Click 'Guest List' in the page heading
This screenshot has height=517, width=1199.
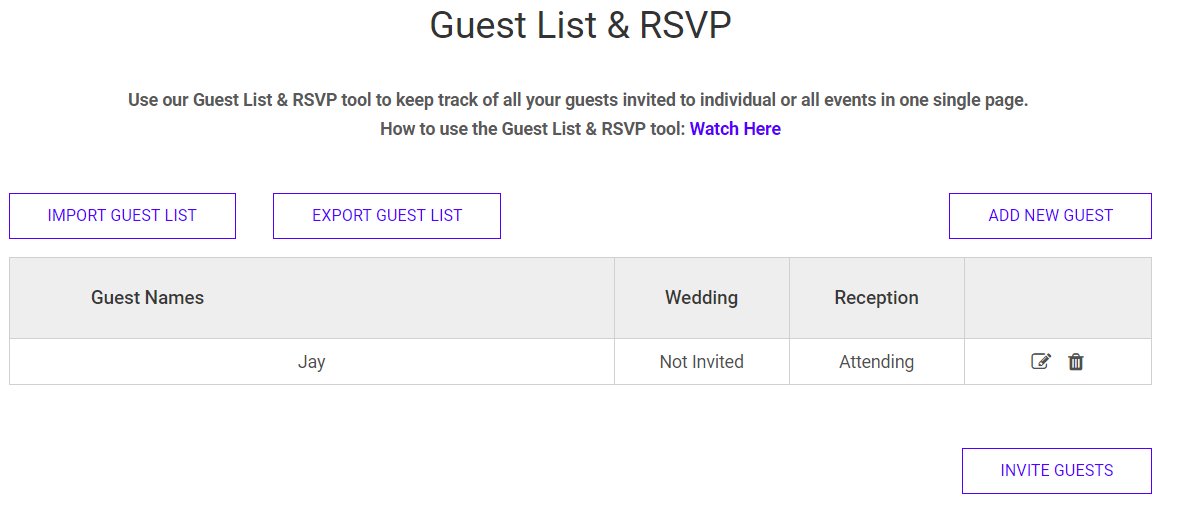(x=515, y=26)
